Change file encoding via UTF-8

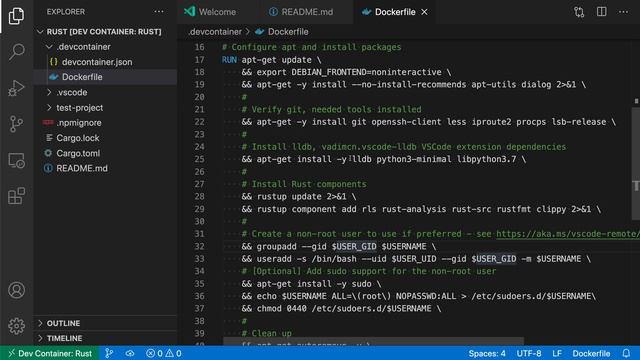coord(529,353)
